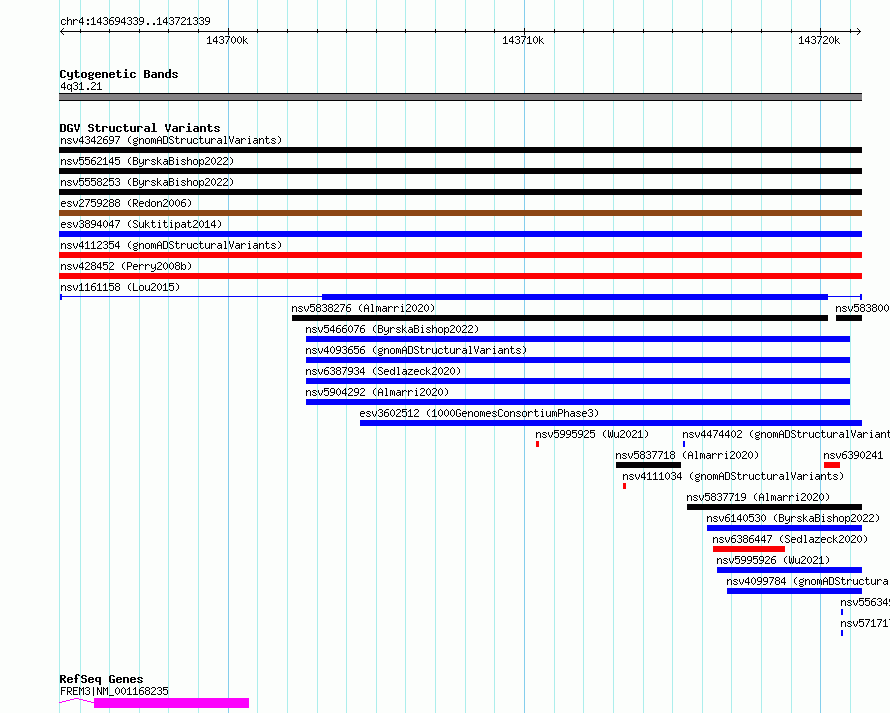Open nsv6390241 variant label
Viewport: 890px width, 713px height.
[853, 455]
